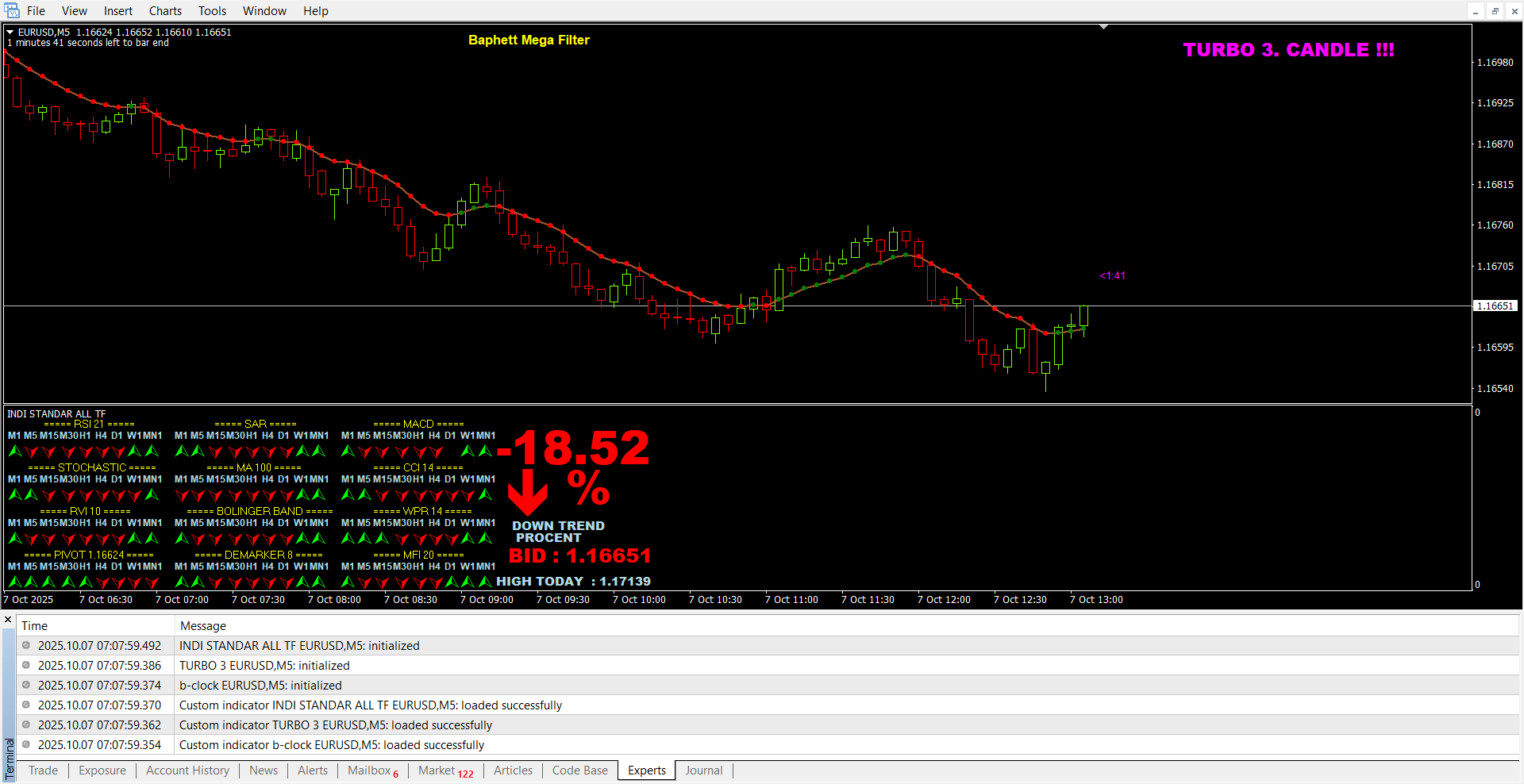The height and width of the screenshot is (784, 1524).
Task: Minimize the inner chart window
Action: tap(1476, 11)
